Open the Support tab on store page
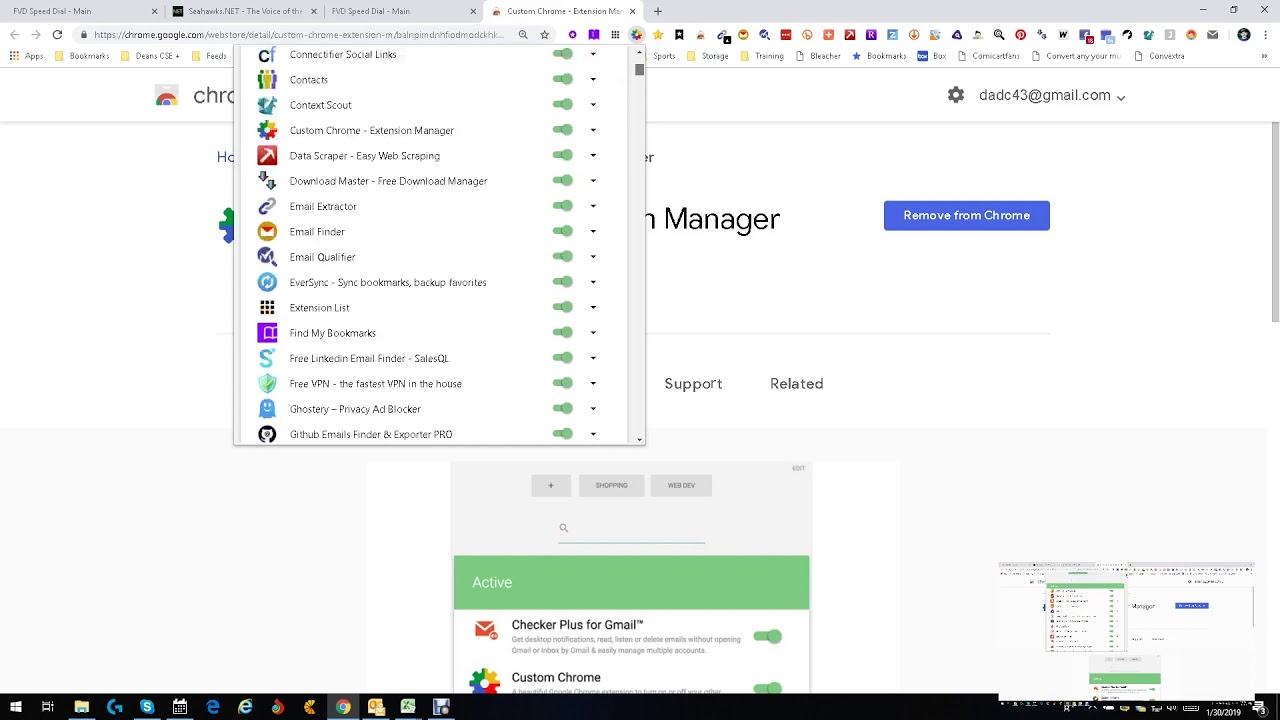 tap(693, 384)
